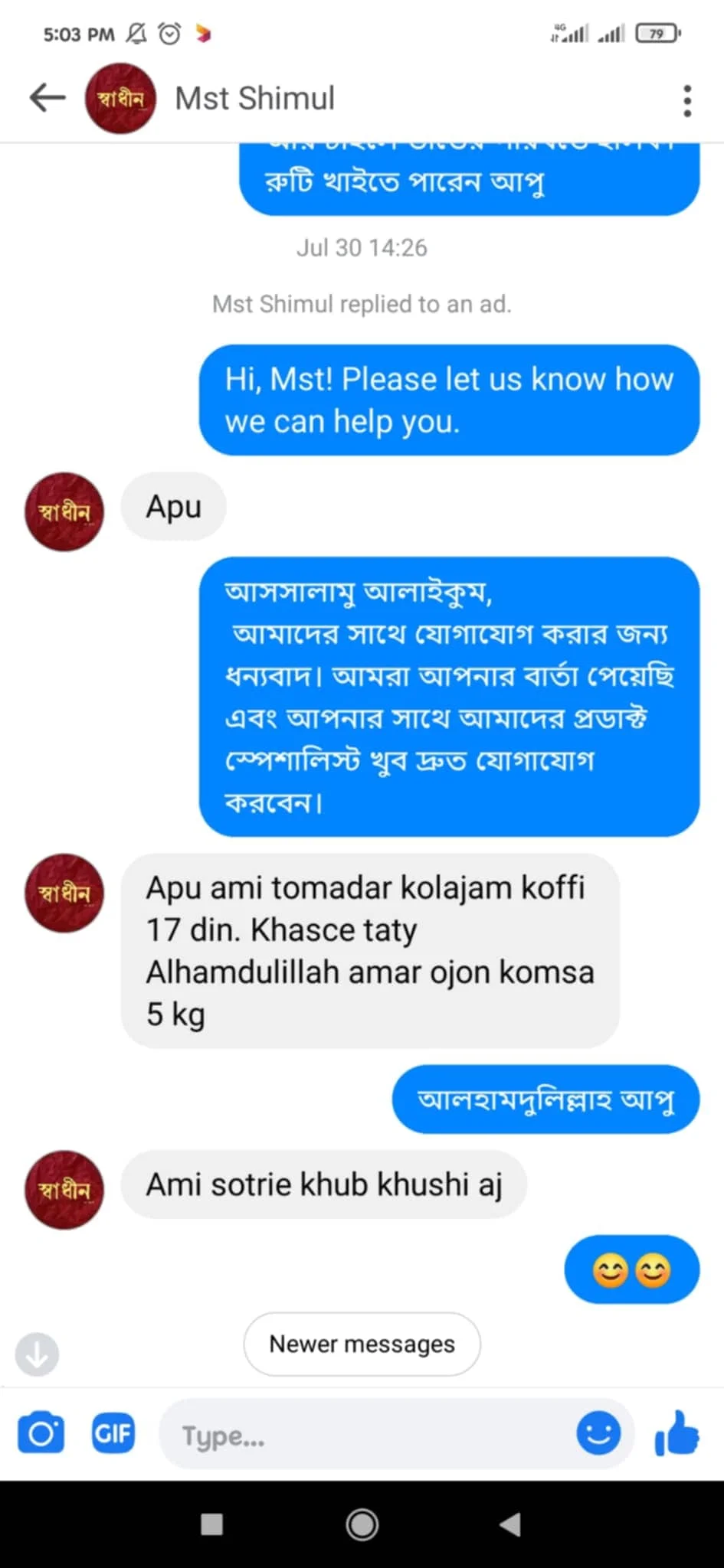Tap avatar beside the Apu message
Image resolution: width=724 pixels, height=1568 pixels.
[64, 511]
